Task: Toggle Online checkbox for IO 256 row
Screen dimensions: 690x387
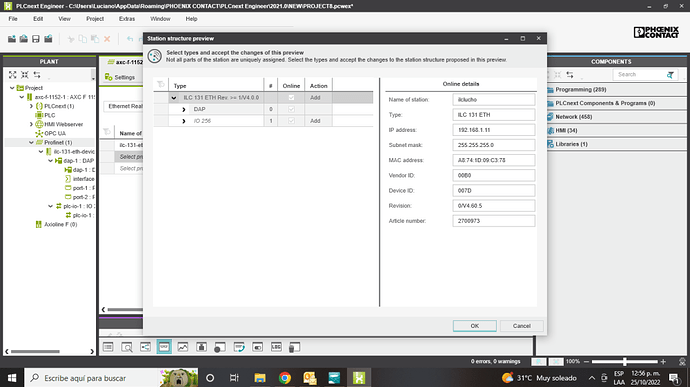Action: 291,120
